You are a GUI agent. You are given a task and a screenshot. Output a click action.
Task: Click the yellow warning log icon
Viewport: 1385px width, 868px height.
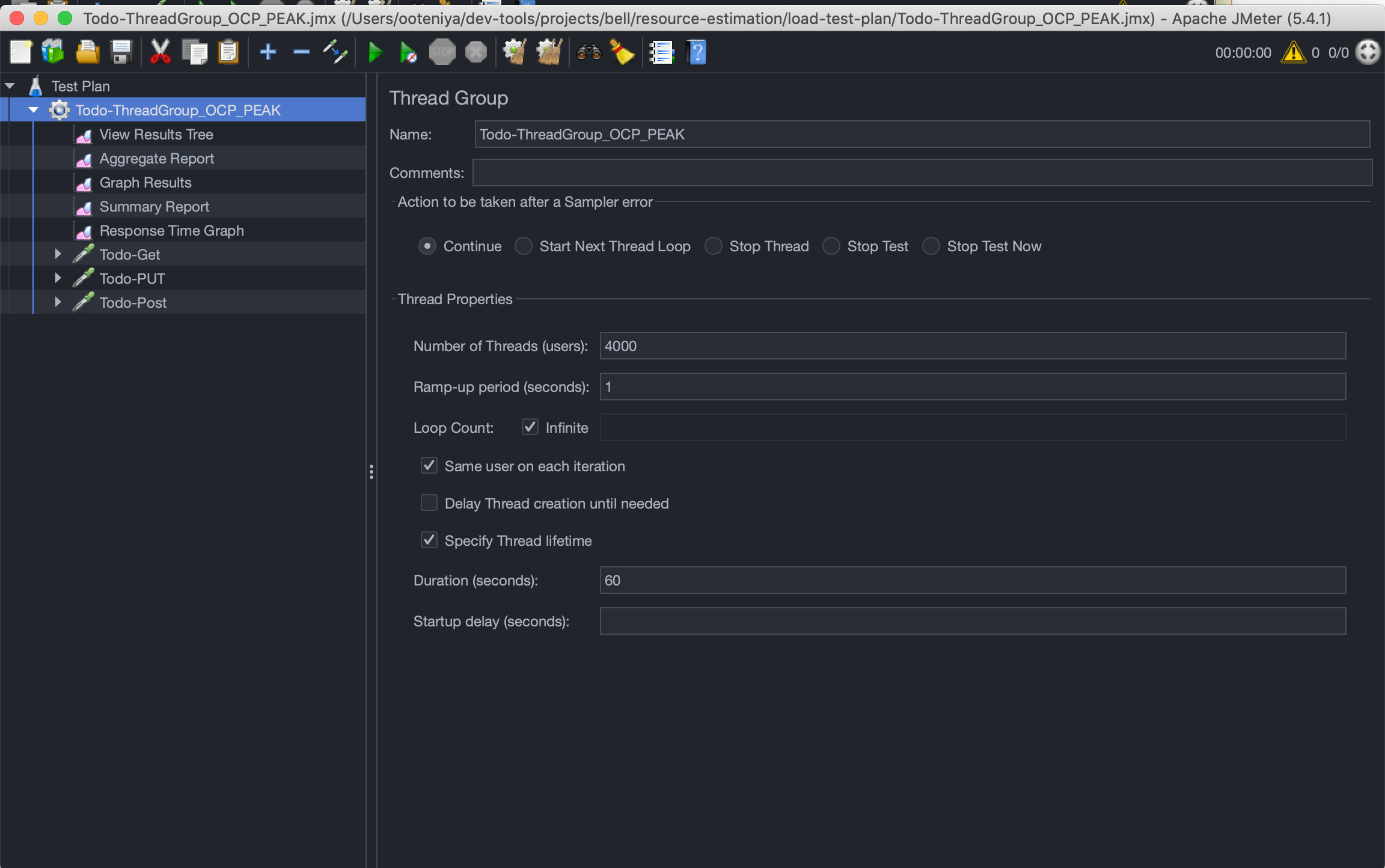click(x=1292, y=53)
